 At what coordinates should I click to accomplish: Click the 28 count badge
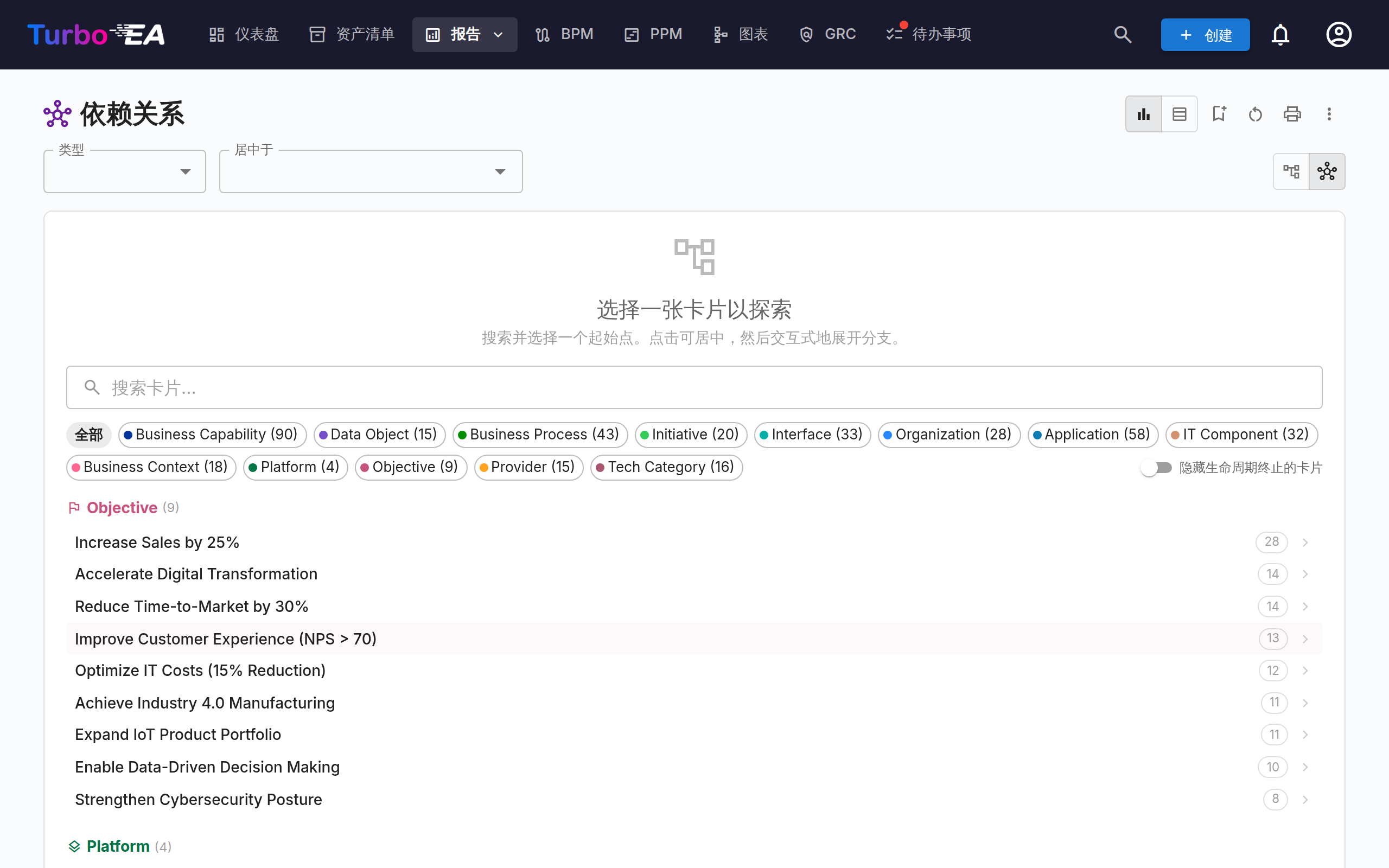(1271, 542)
